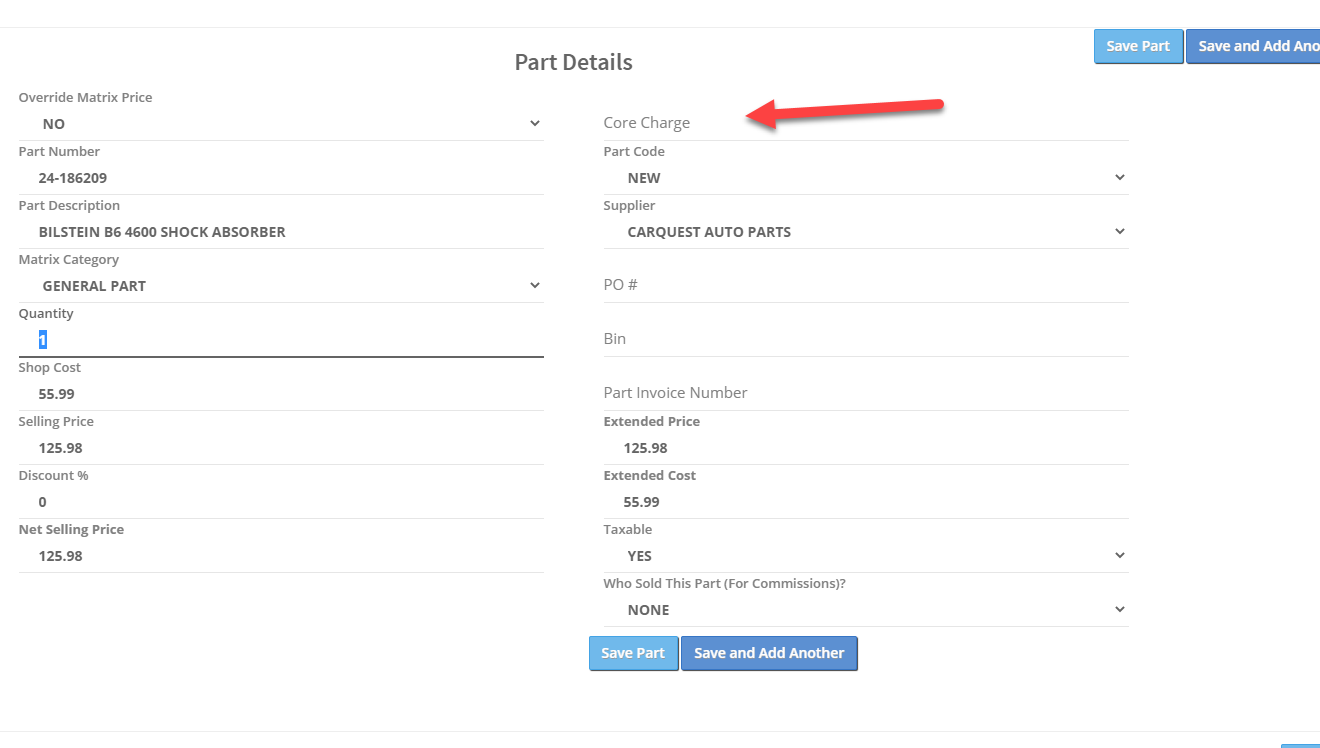Click the Shop Cost field

click(280, 394)
